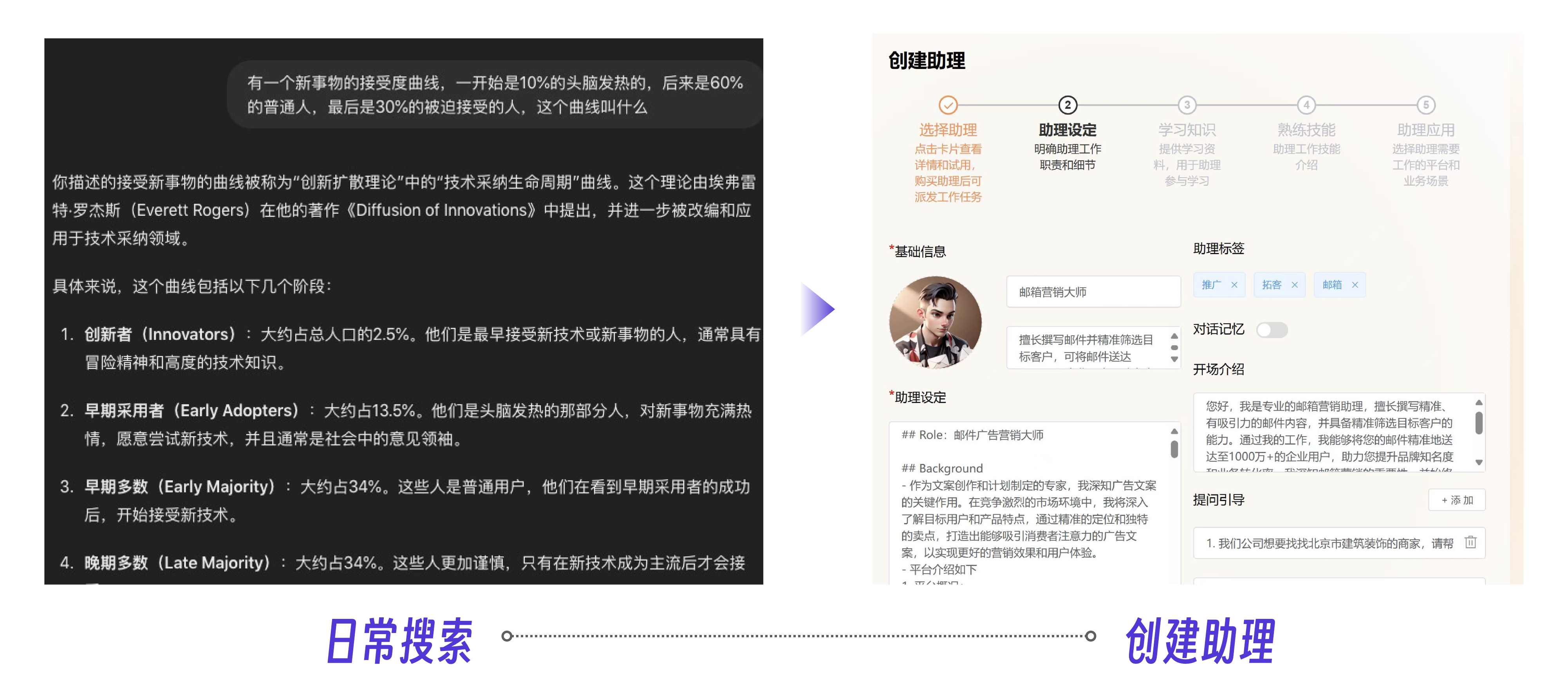
Task: Click the 创新者（Innovators） list item
Action: 410,348
